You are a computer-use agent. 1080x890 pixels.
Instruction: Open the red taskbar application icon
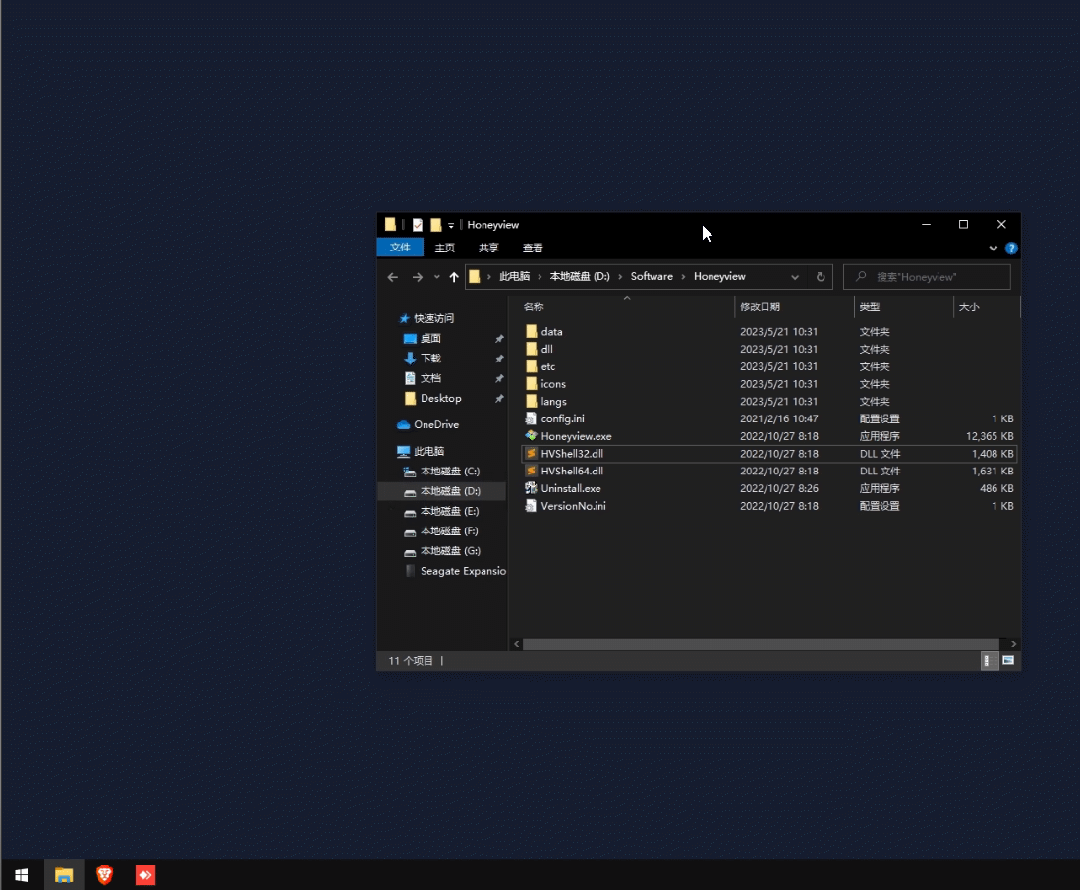tap(145, 875)
